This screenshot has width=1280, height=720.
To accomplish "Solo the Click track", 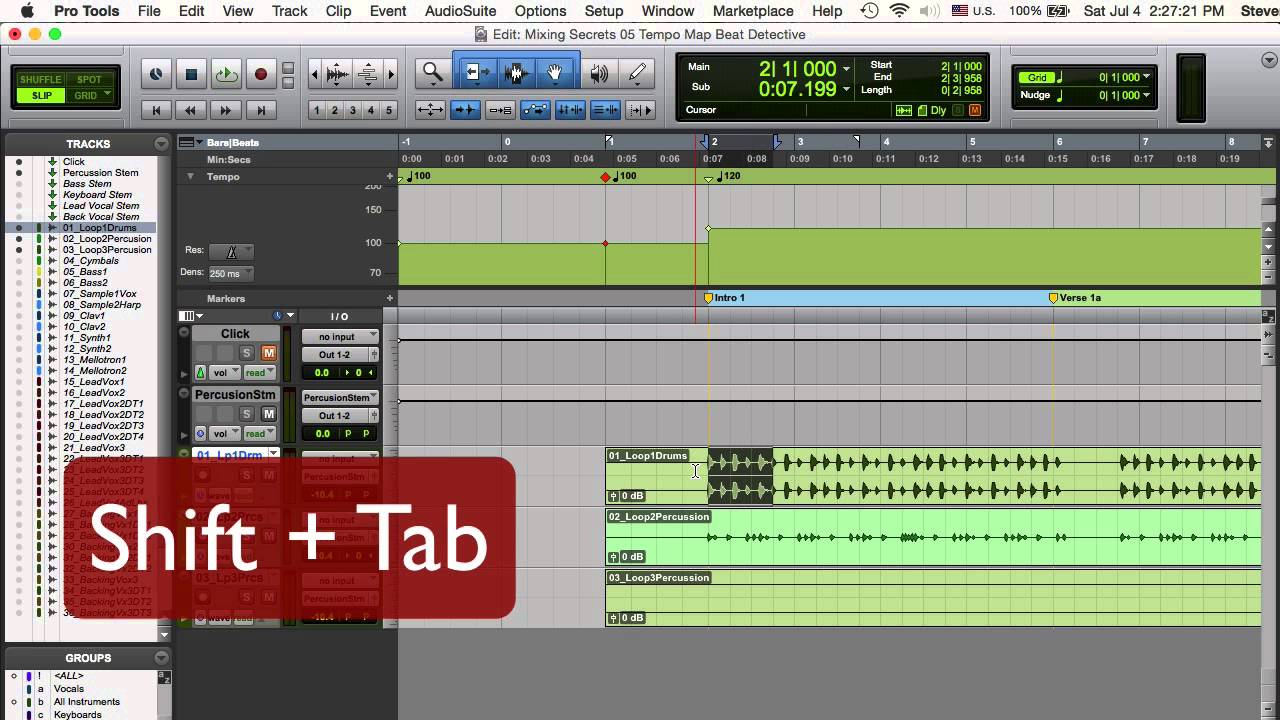I will click(x=246, y=353).
